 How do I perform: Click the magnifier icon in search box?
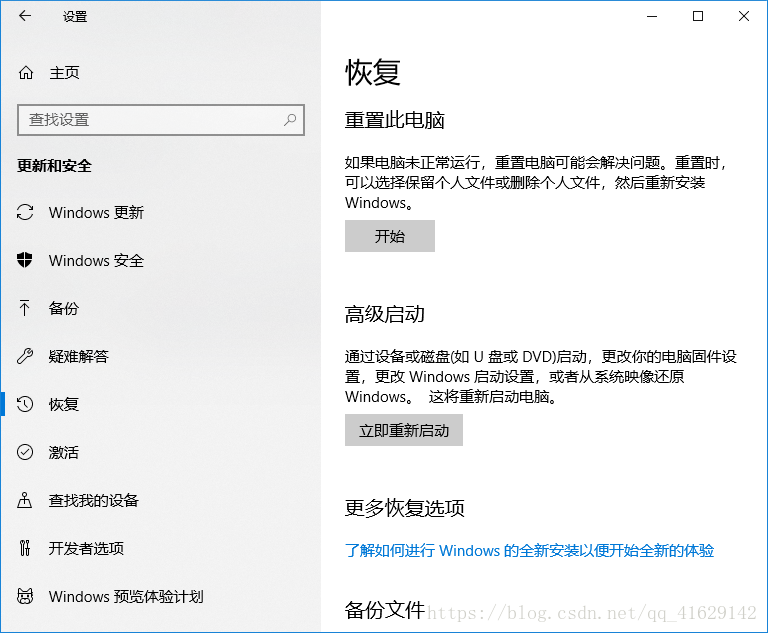(290, 120)
